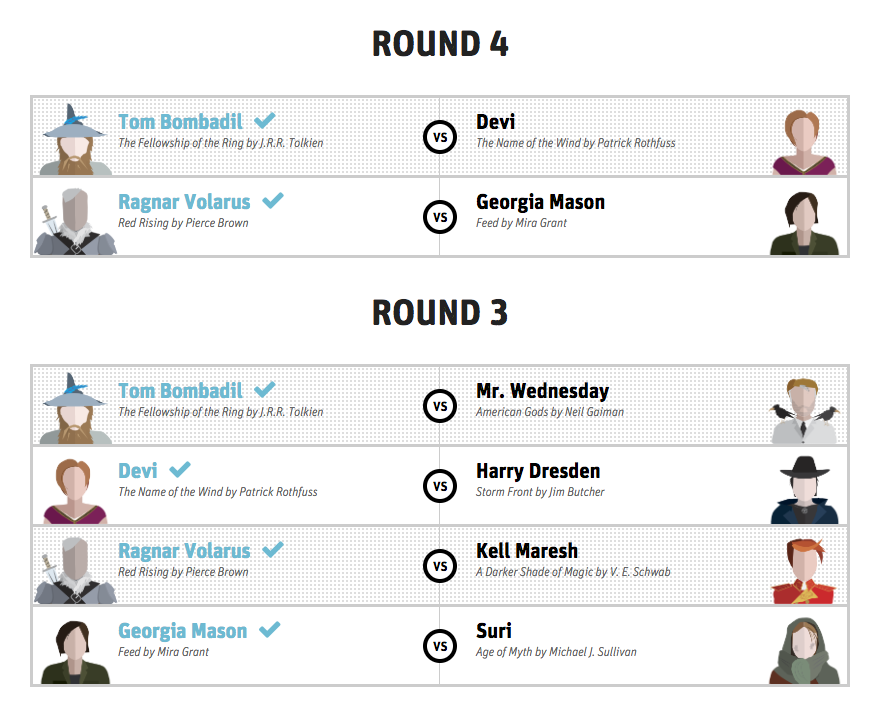This screenshot has width=891, height=718.
Task: Click Harry Dresden's black-hat avatar
Action: (x=805, y=490)
